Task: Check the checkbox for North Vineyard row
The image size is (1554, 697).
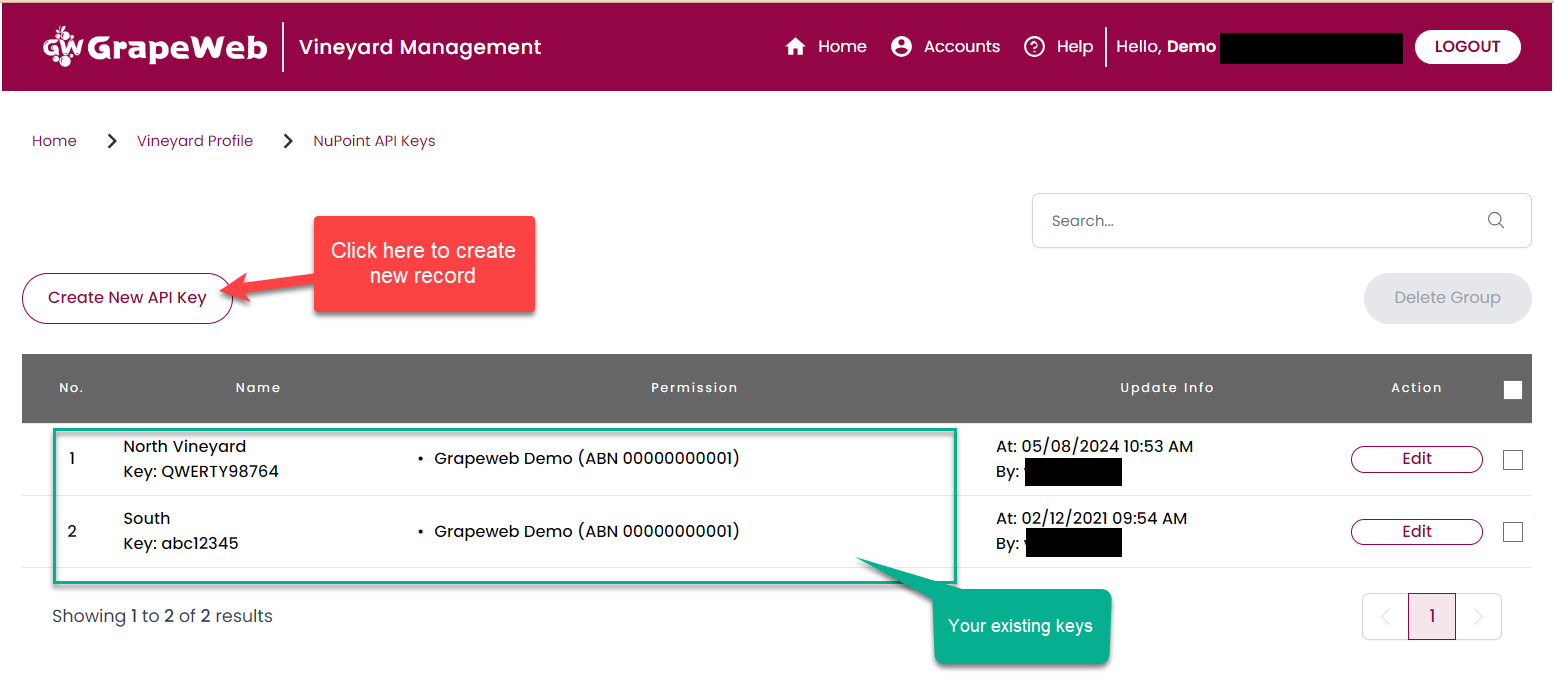Action: pyautogui.click(x=1512, y=459)
